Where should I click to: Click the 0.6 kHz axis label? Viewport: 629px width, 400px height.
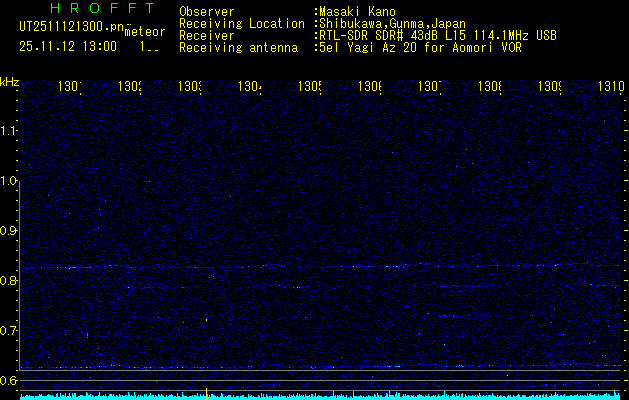pos(9,381)
